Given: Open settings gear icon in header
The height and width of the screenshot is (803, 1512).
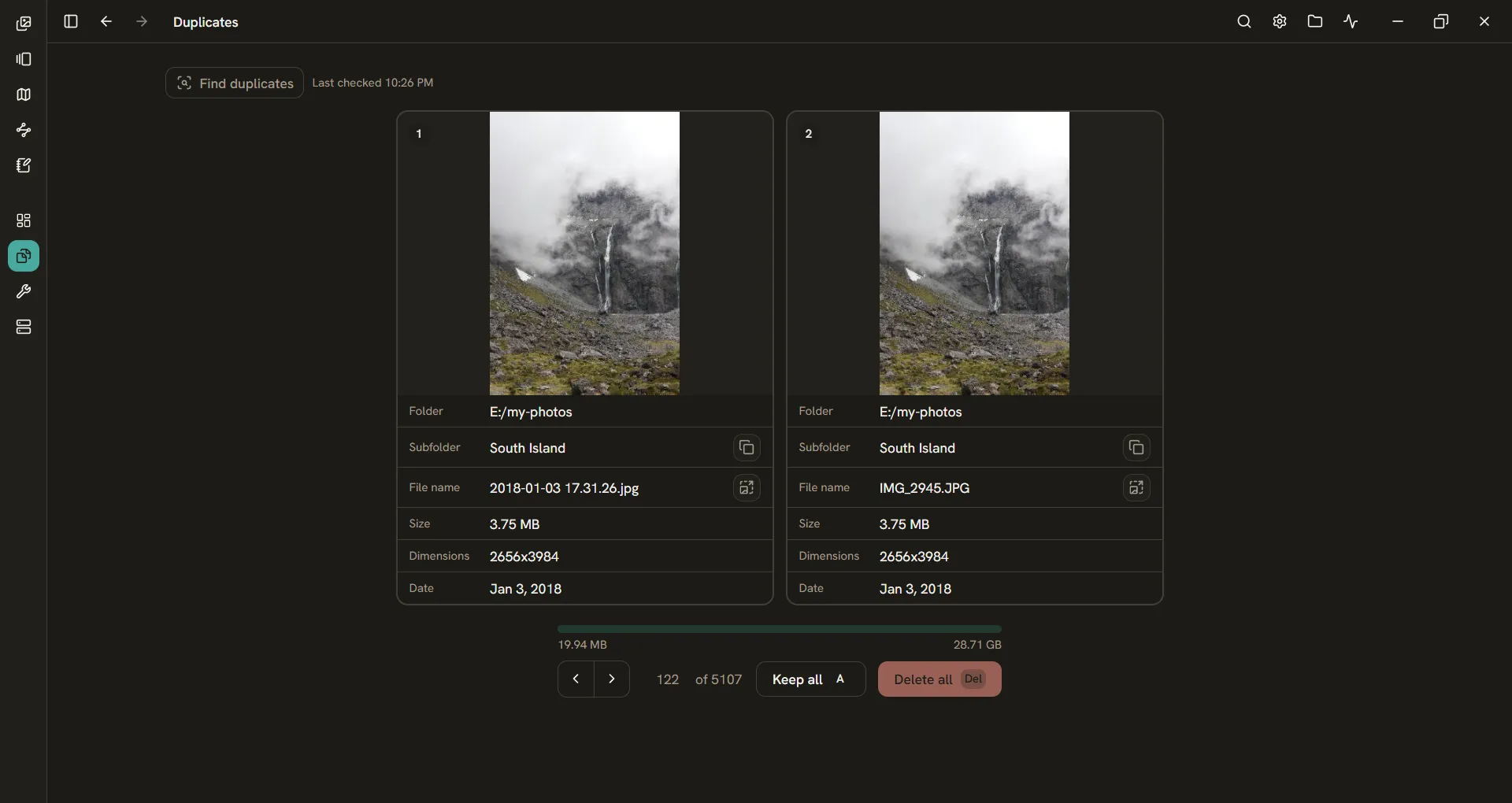Looking at the screenshot, I should click(x=1280, y=21).
